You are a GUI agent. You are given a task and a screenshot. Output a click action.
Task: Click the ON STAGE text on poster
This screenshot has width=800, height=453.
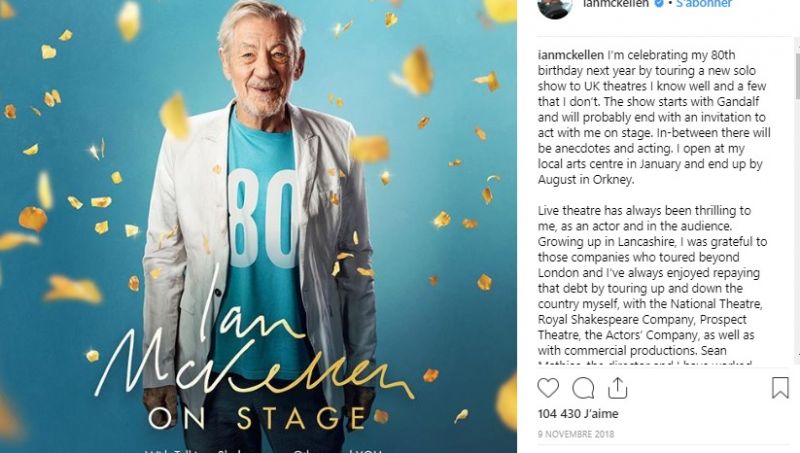coord(258,418)
